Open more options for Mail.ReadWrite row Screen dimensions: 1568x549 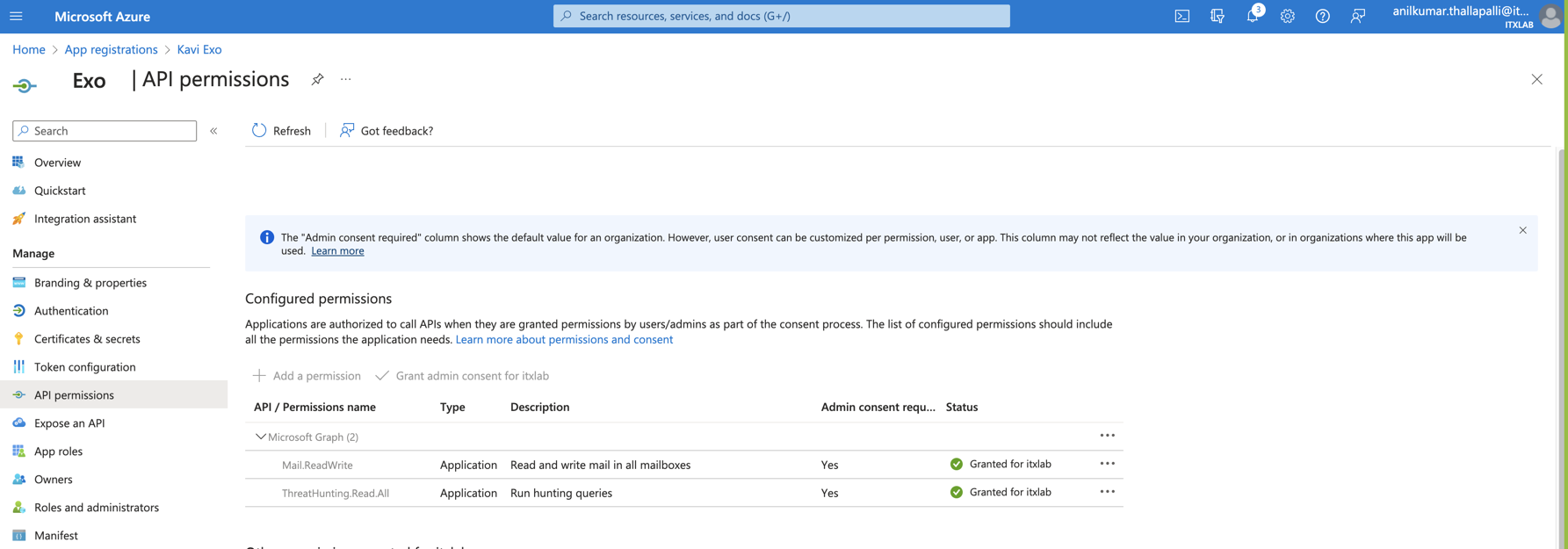coord(1108,464)
